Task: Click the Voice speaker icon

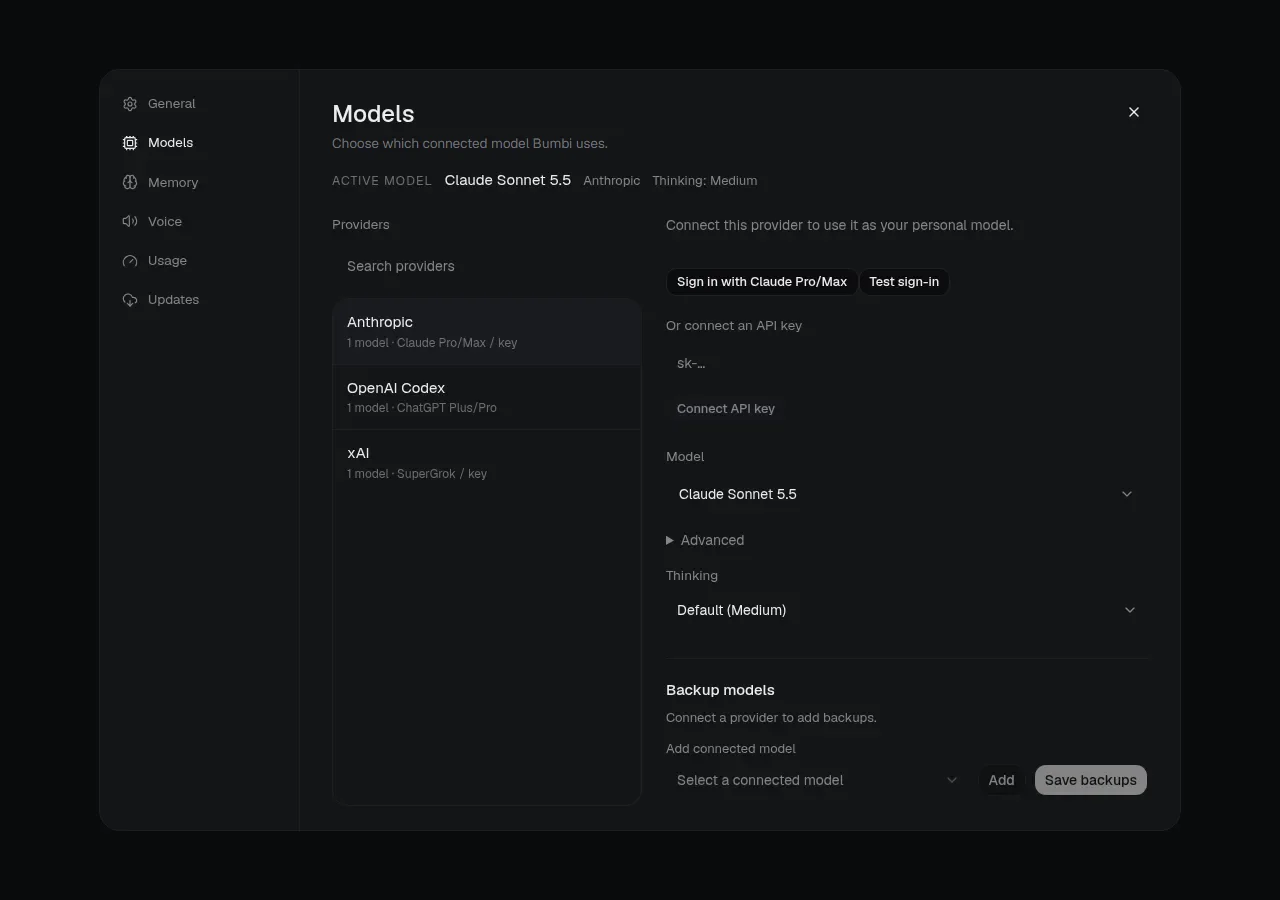Action: tap(130, 221)
